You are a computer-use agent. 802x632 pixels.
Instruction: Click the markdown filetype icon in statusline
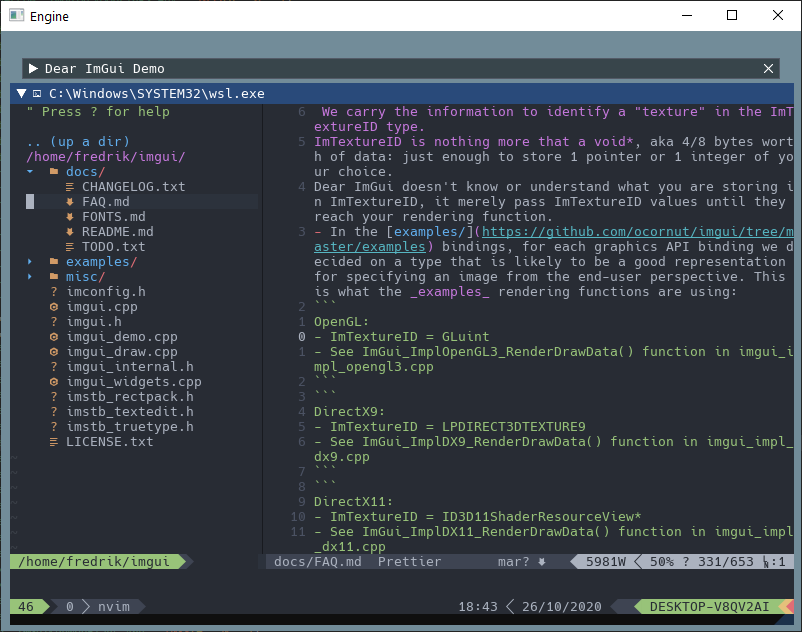(542, 561)
